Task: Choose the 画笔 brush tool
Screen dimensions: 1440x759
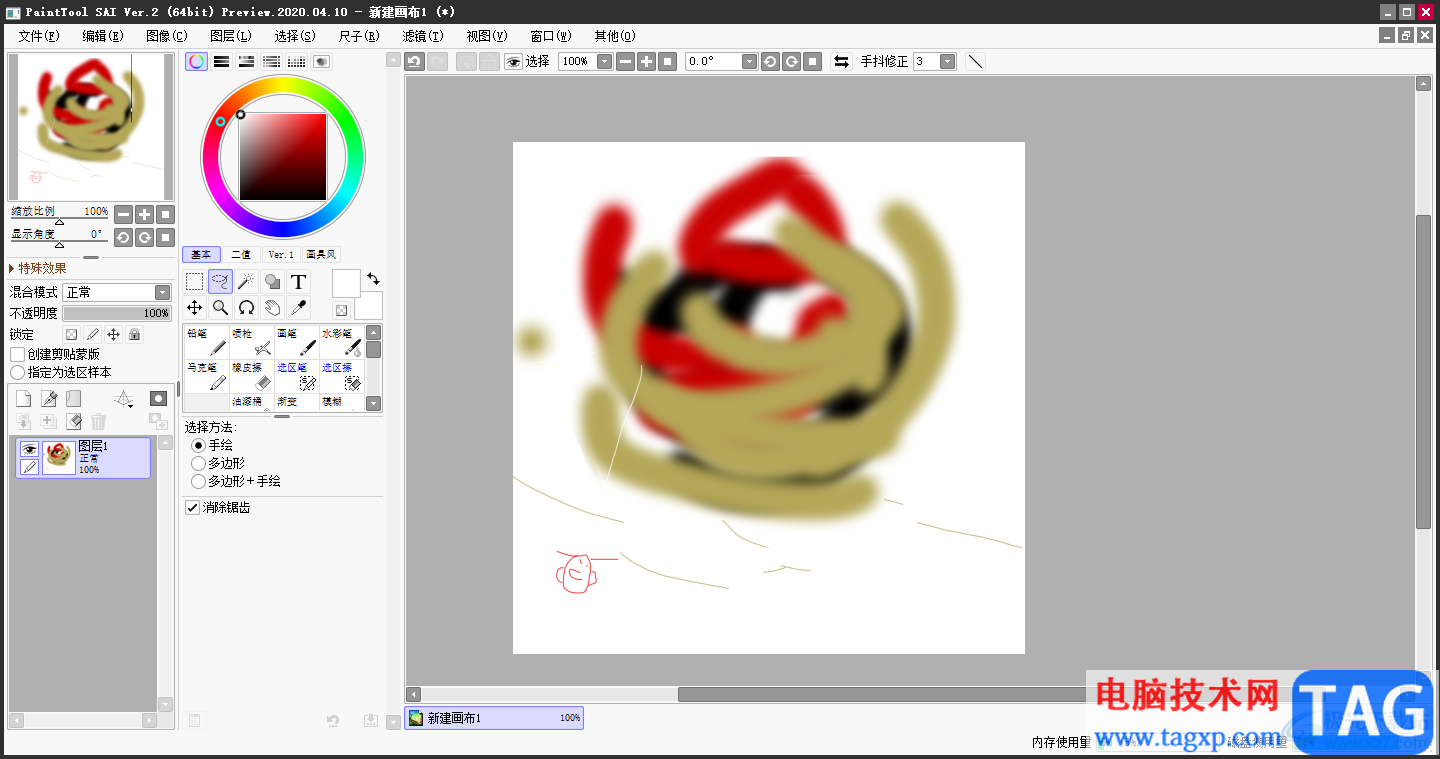Action: click(x=297, y=342)
